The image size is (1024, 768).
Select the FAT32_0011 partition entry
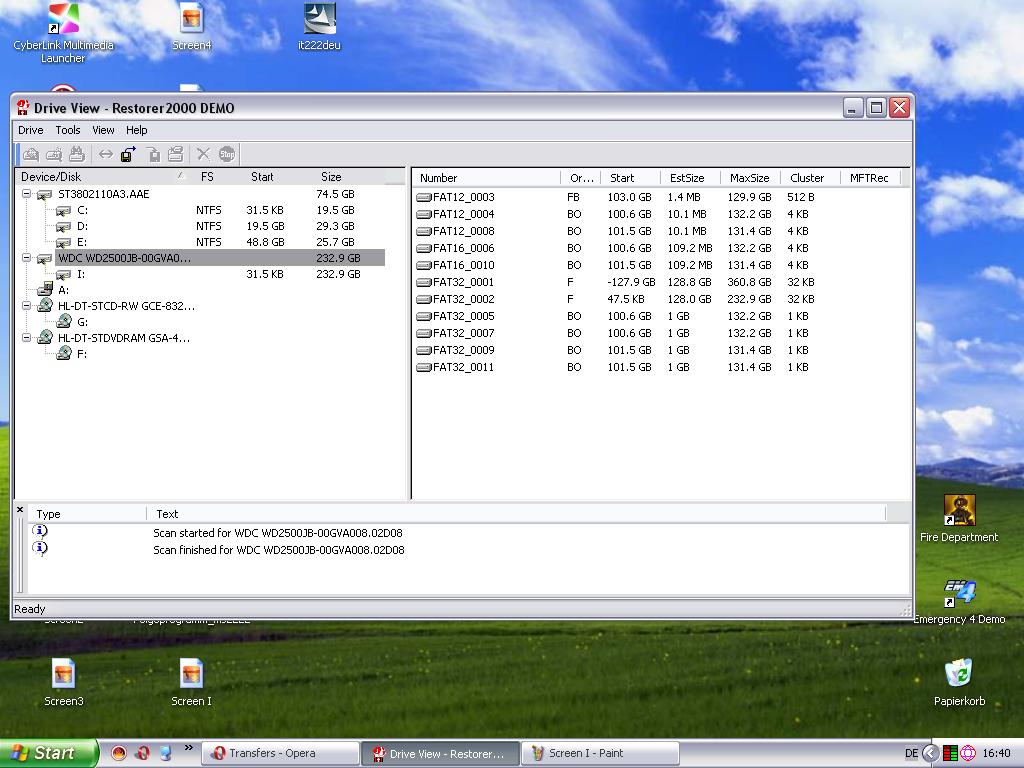pyautogui.click(x=463, y=367)
